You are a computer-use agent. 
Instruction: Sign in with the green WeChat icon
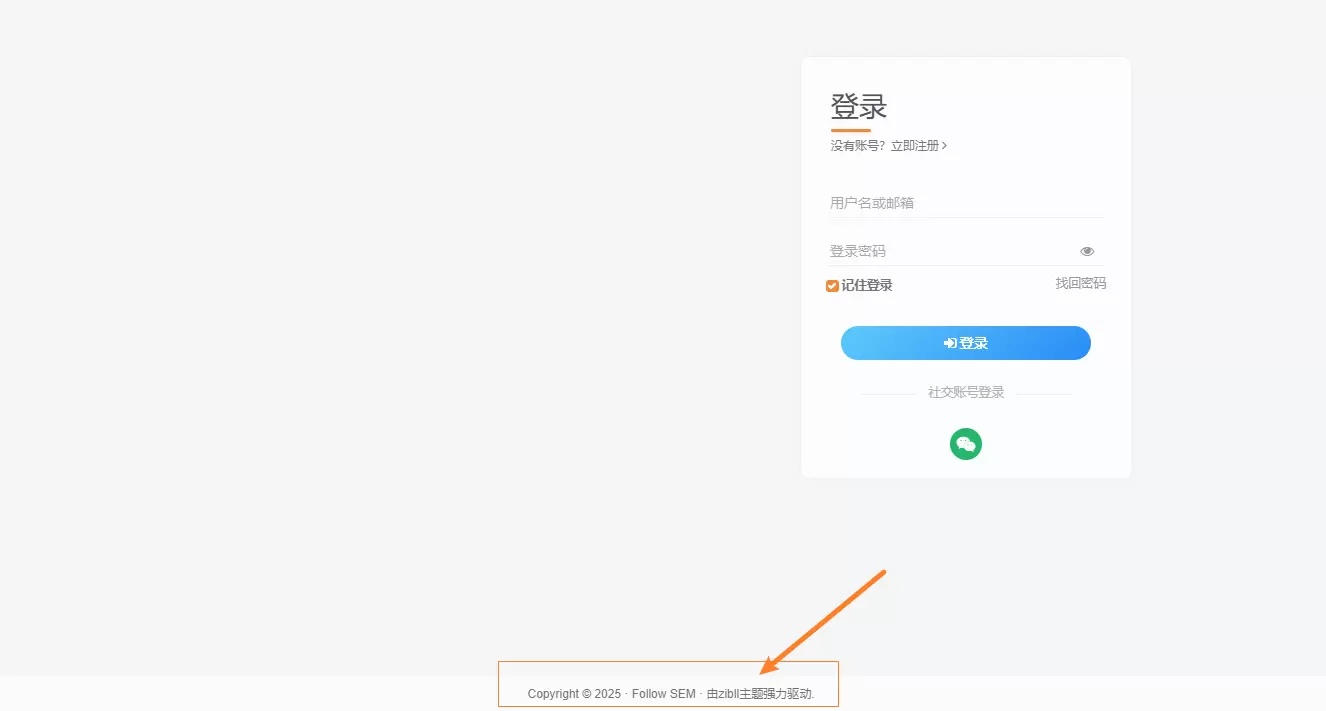pos(966,444)
